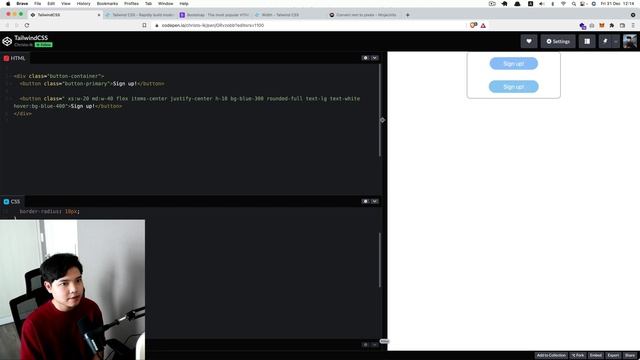Click Add to Collection in footer
The width and height of the screenshot is (640, 360).
coord(551,356)
